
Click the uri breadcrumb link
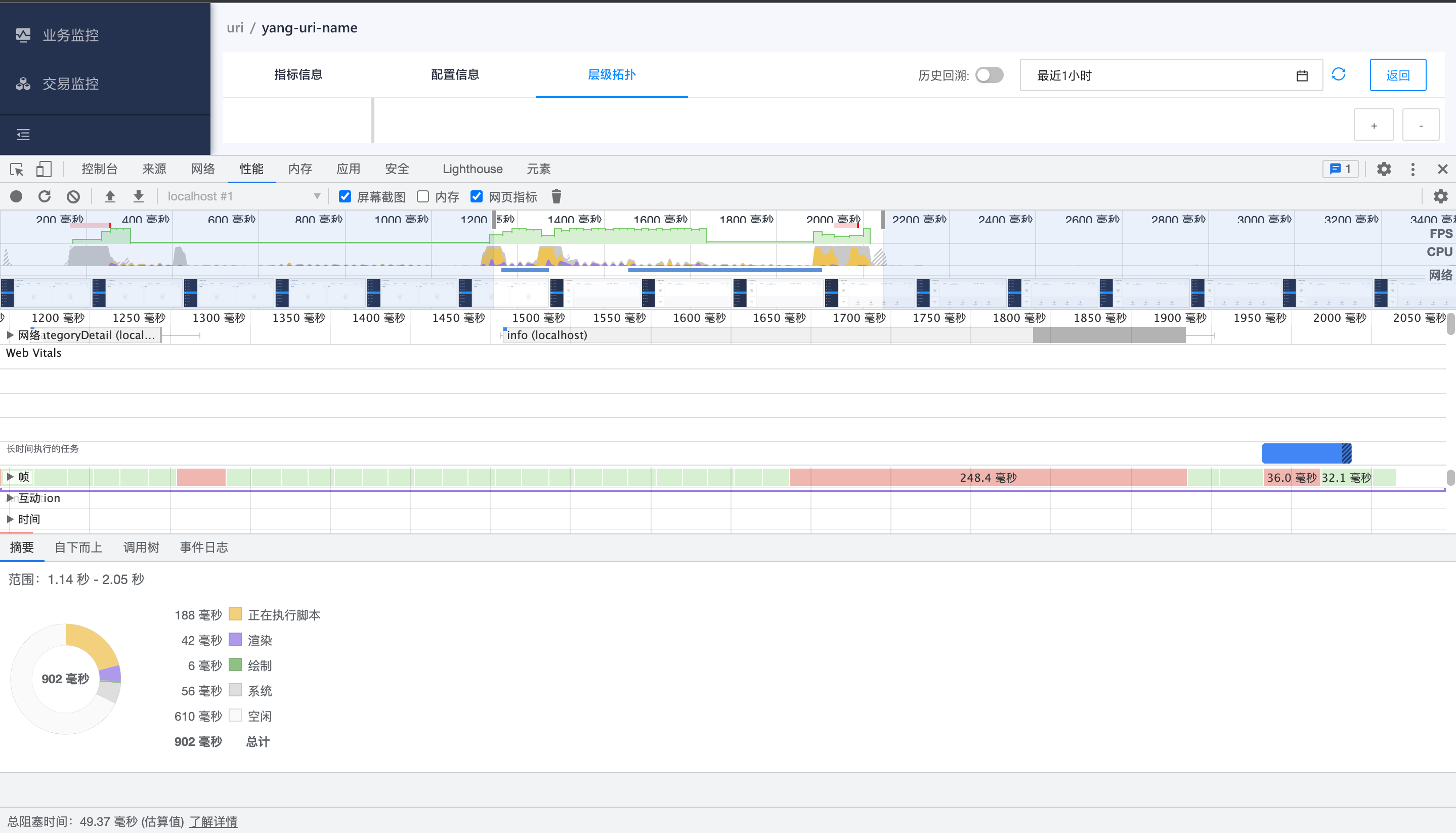pos(235,27)
